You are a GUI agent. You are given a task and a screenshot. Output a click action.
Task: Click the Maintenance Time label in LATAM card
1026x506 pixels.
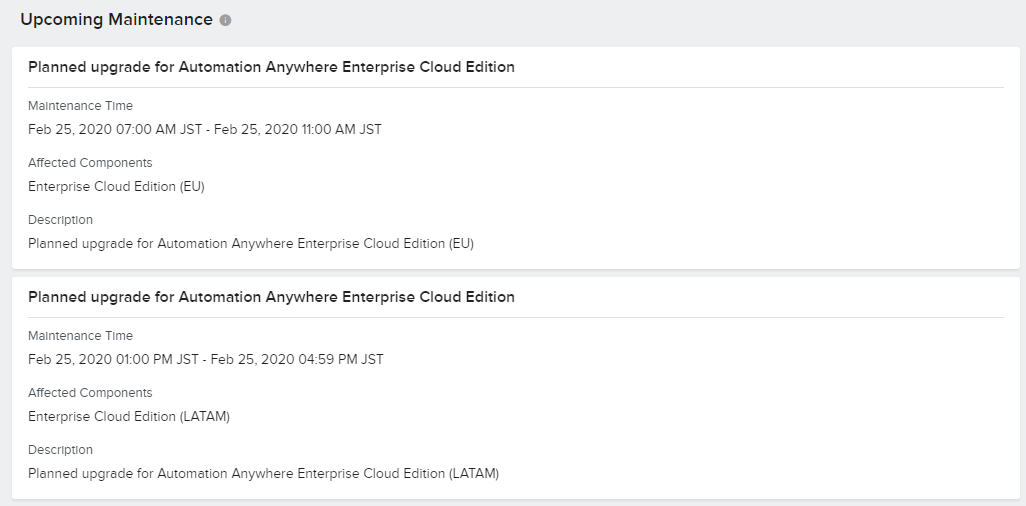tap(80, 336)
